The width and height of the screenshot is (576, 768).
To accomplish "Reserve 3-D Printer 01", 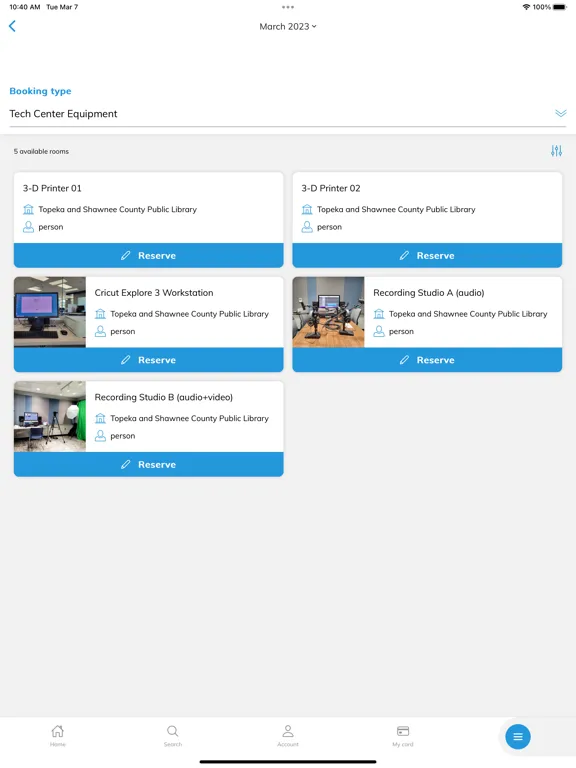I will (x=148, y=256).
